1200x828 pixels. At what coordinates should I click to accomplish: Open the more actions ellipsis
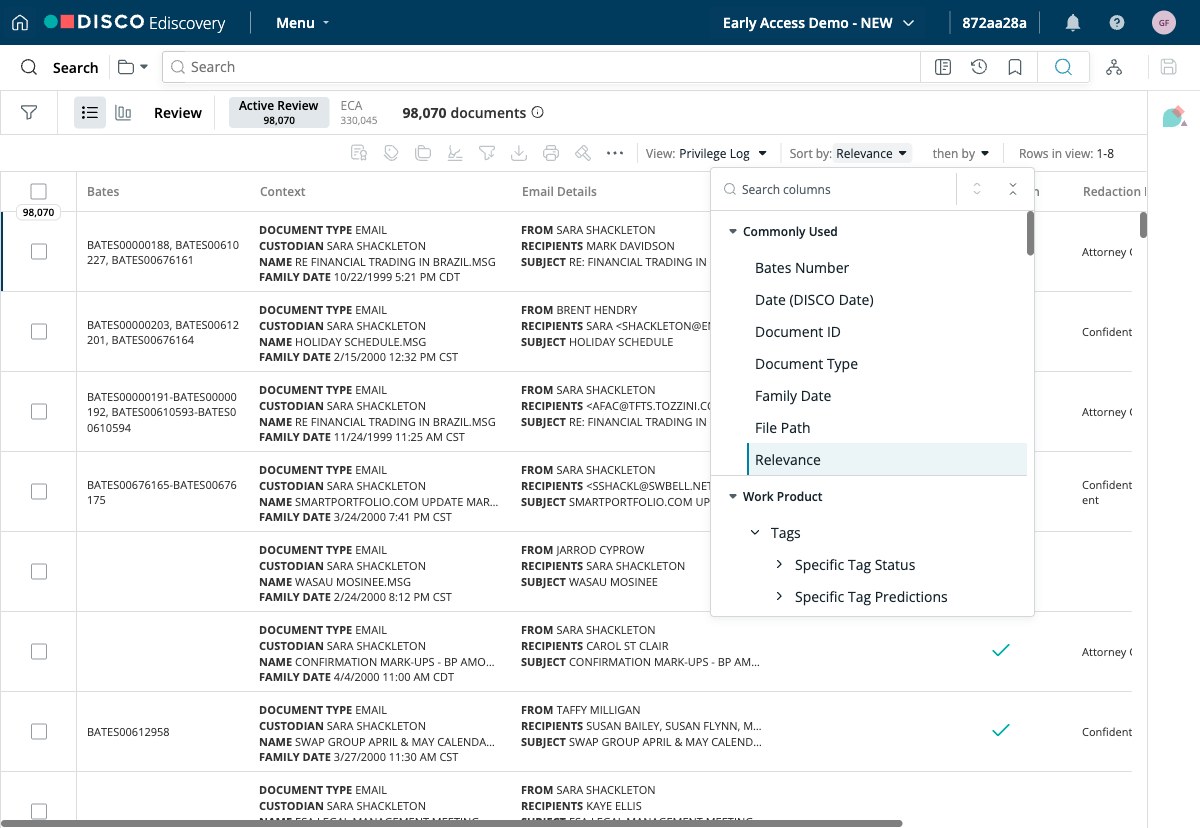pyautogui.click(x=615, y=153)
